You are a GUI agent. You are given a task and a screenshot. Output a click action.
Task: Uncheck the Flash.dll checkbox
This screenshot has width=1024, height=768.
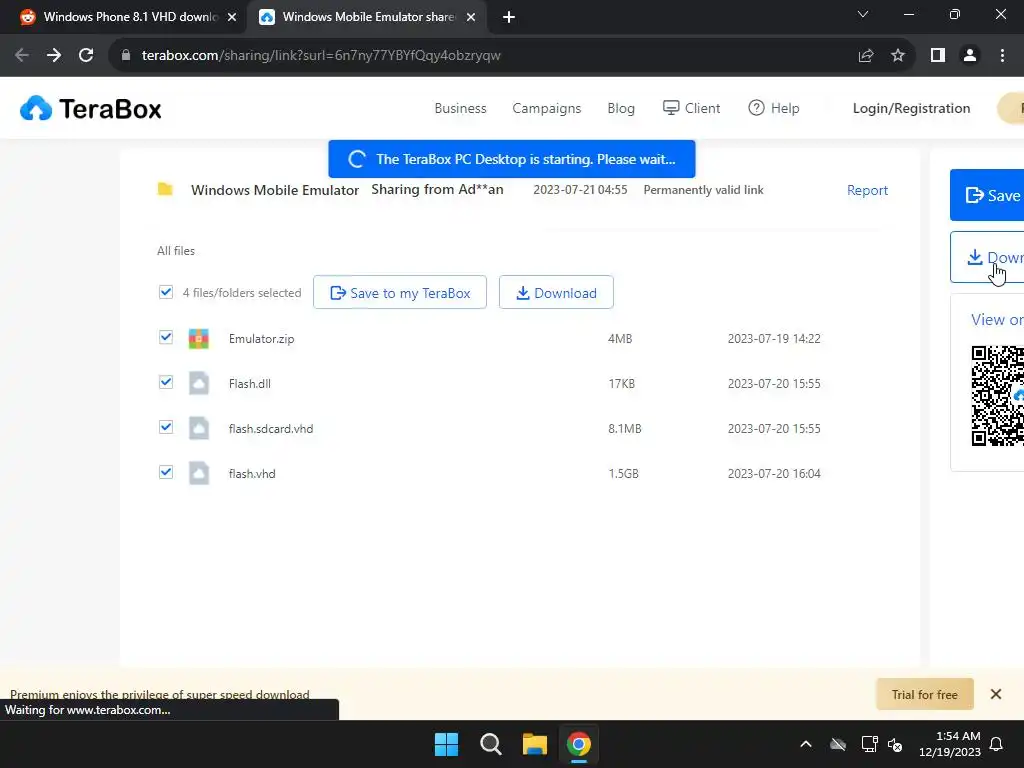pos(166,382)
